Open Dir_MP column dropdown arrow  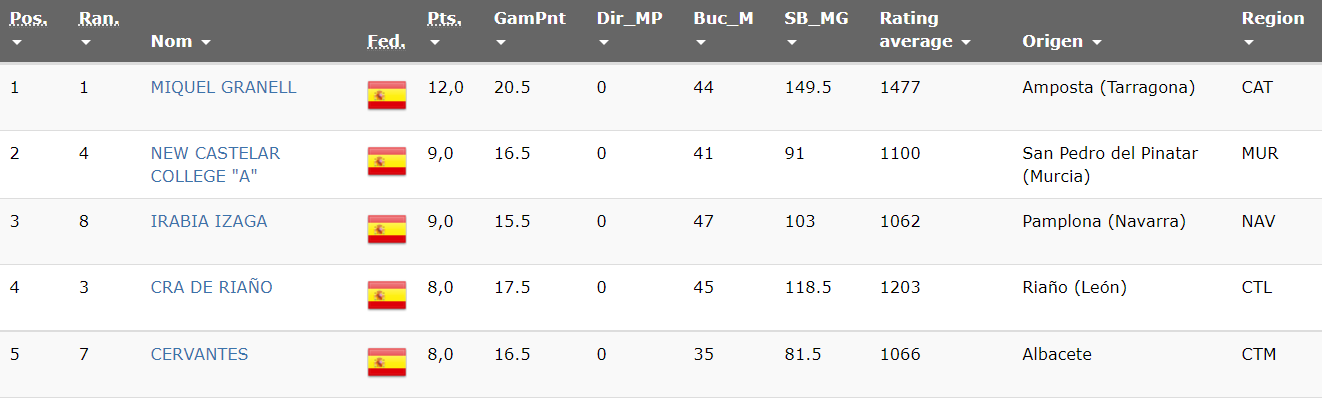pos(603,43)
